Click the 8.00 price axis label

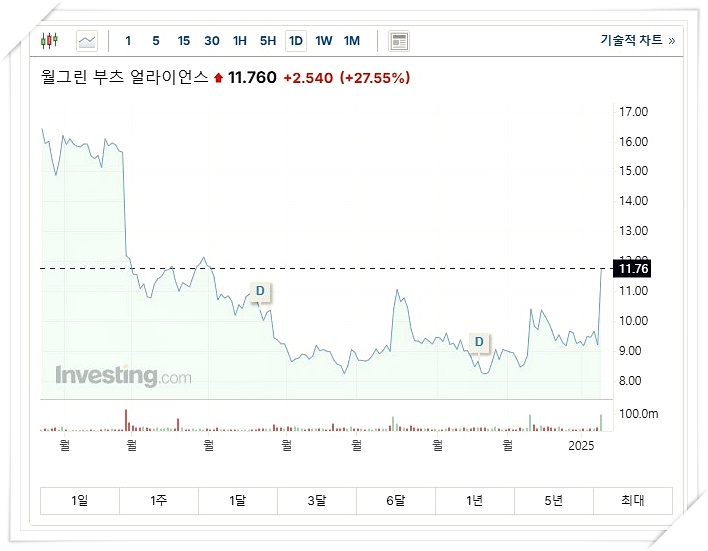pos(630,381)
